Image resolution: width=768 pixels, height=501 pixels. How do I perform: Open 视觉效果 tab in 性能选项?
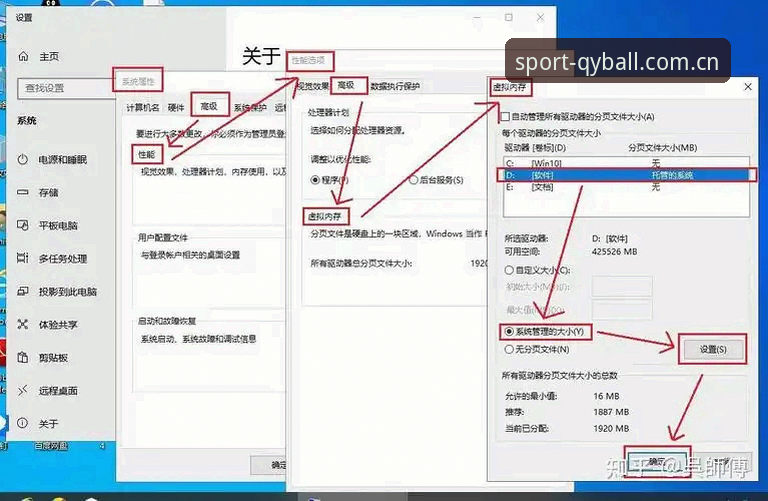point(313,86)
